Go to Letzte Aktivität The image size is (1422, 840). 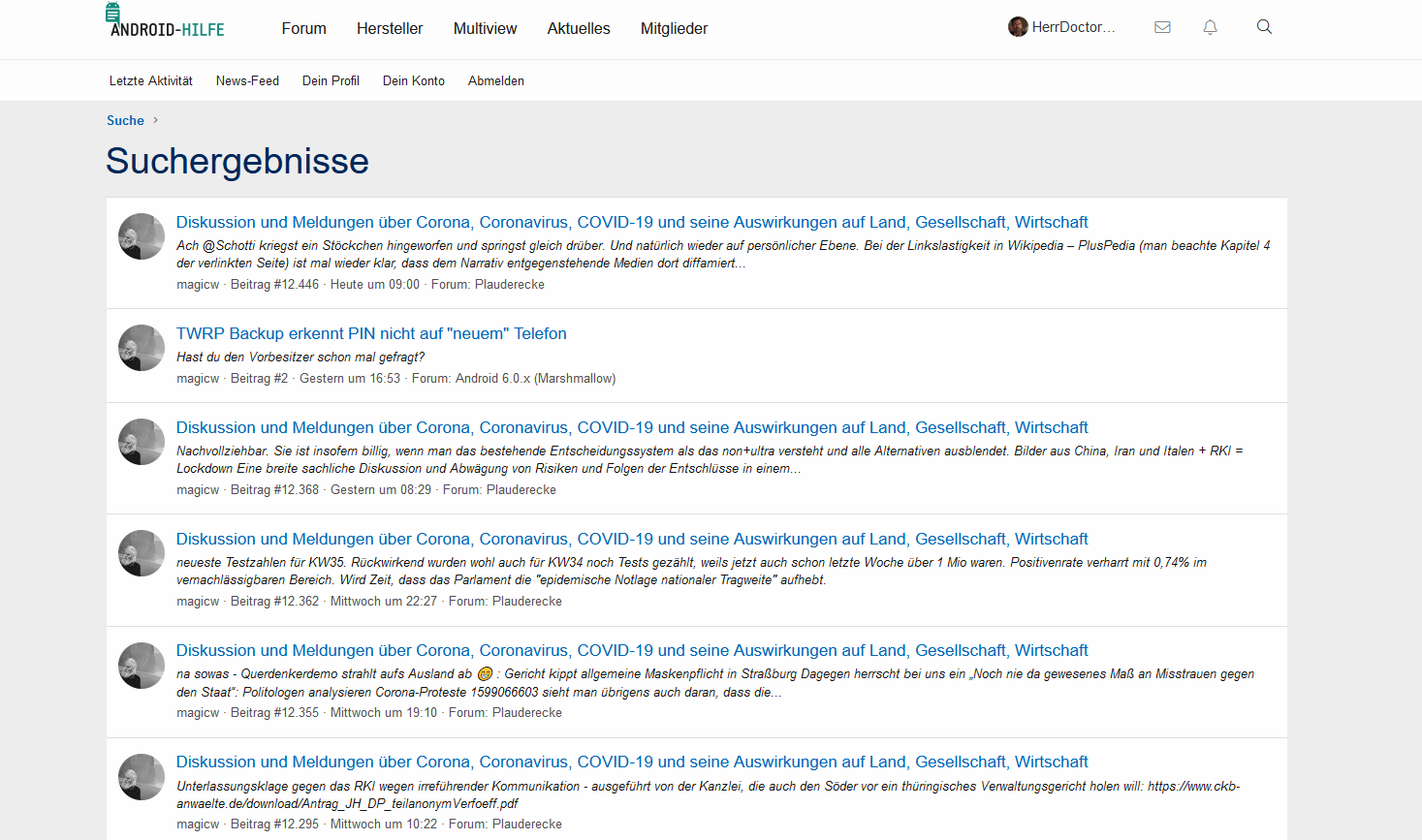[x=150, y=81]
